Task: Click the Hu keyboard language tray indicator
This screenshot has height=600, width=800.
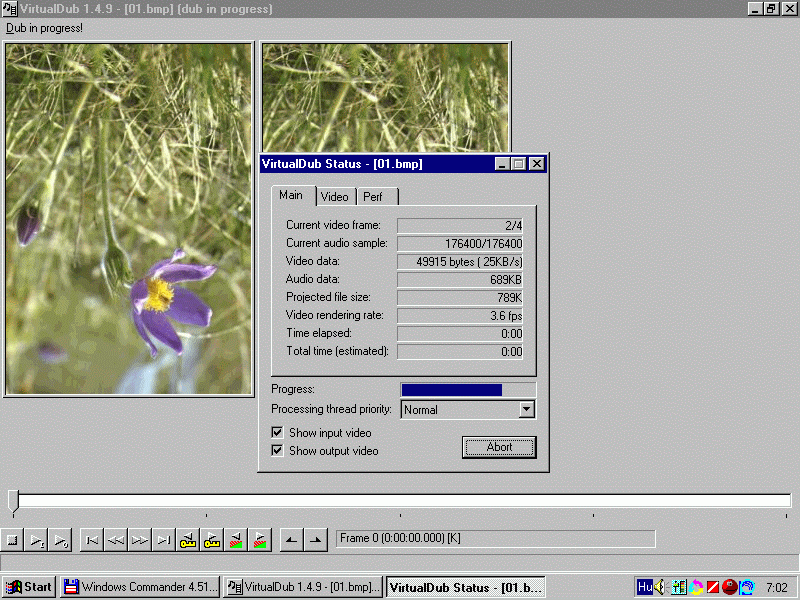Action: (x=644, y=587)
